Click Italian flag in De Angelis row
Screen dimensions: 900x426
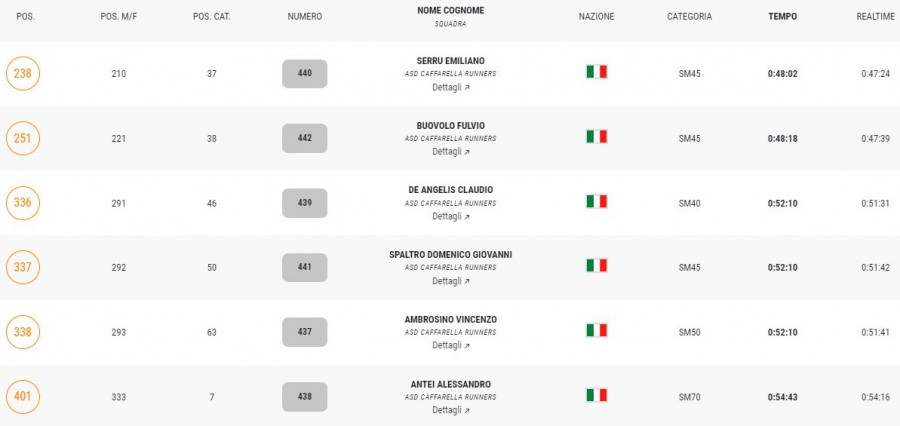point(596,201)
